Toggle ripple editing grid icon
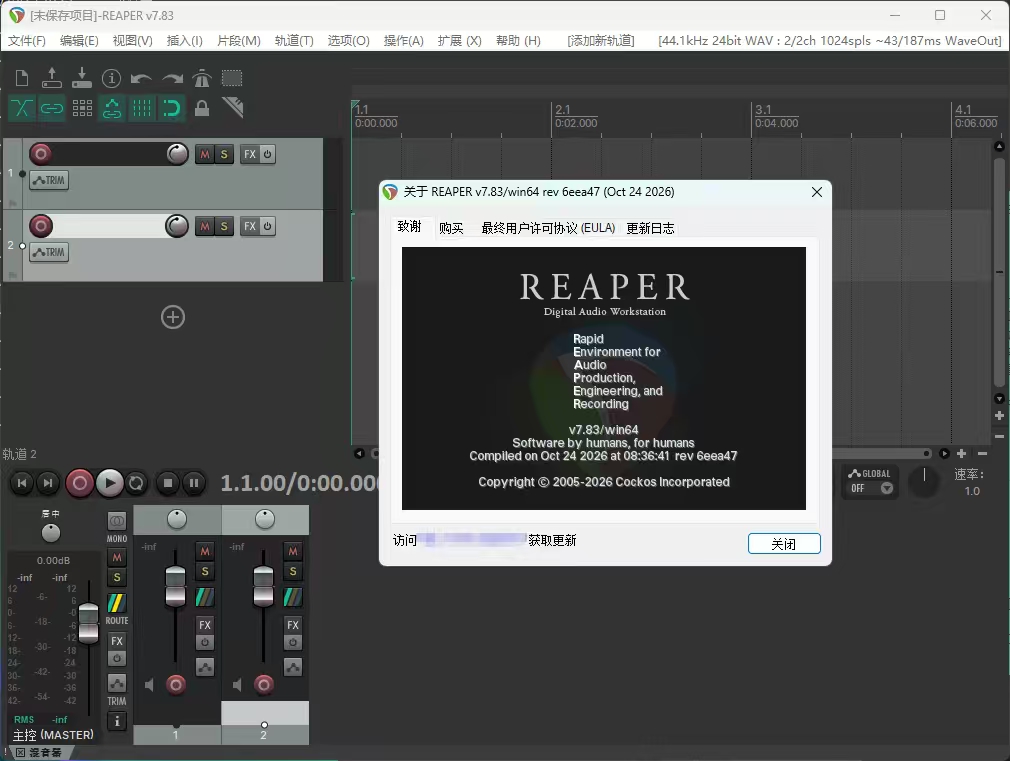1010x761 pixels. coord(82,108)
